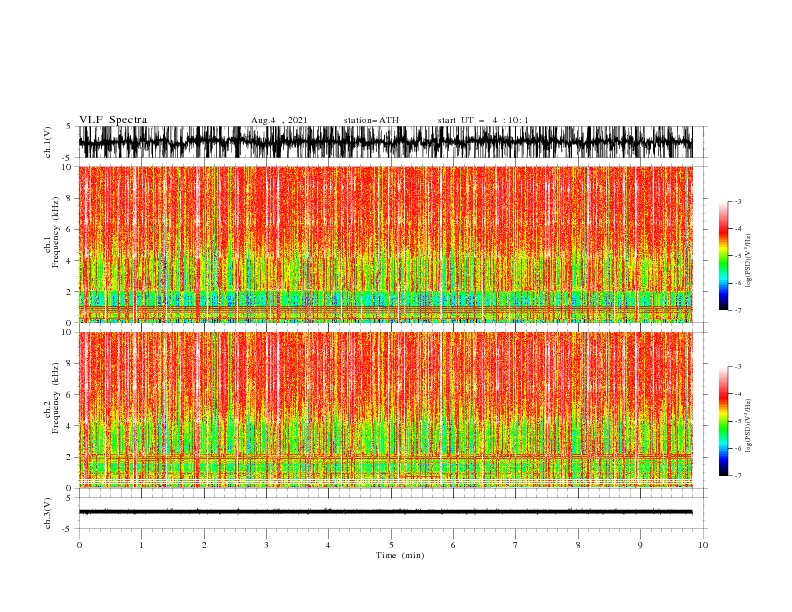Screen dimensions: 792x612
Task: Click time-axis tick label "8"
Action: coord(578,545)
